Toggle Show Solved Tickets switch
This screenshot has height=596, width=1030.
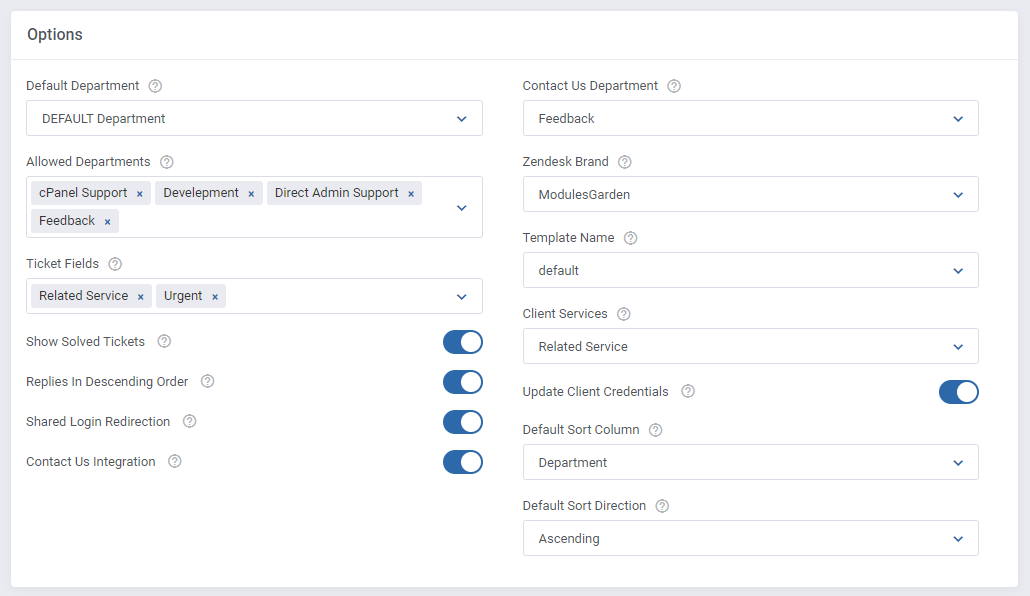coord(462,342)
